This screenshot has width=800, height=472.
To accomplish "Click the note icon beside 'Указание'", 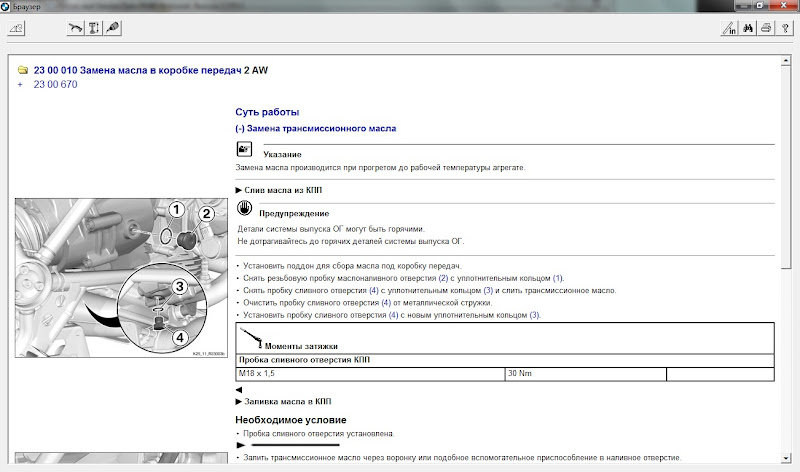I will (244, 149).
